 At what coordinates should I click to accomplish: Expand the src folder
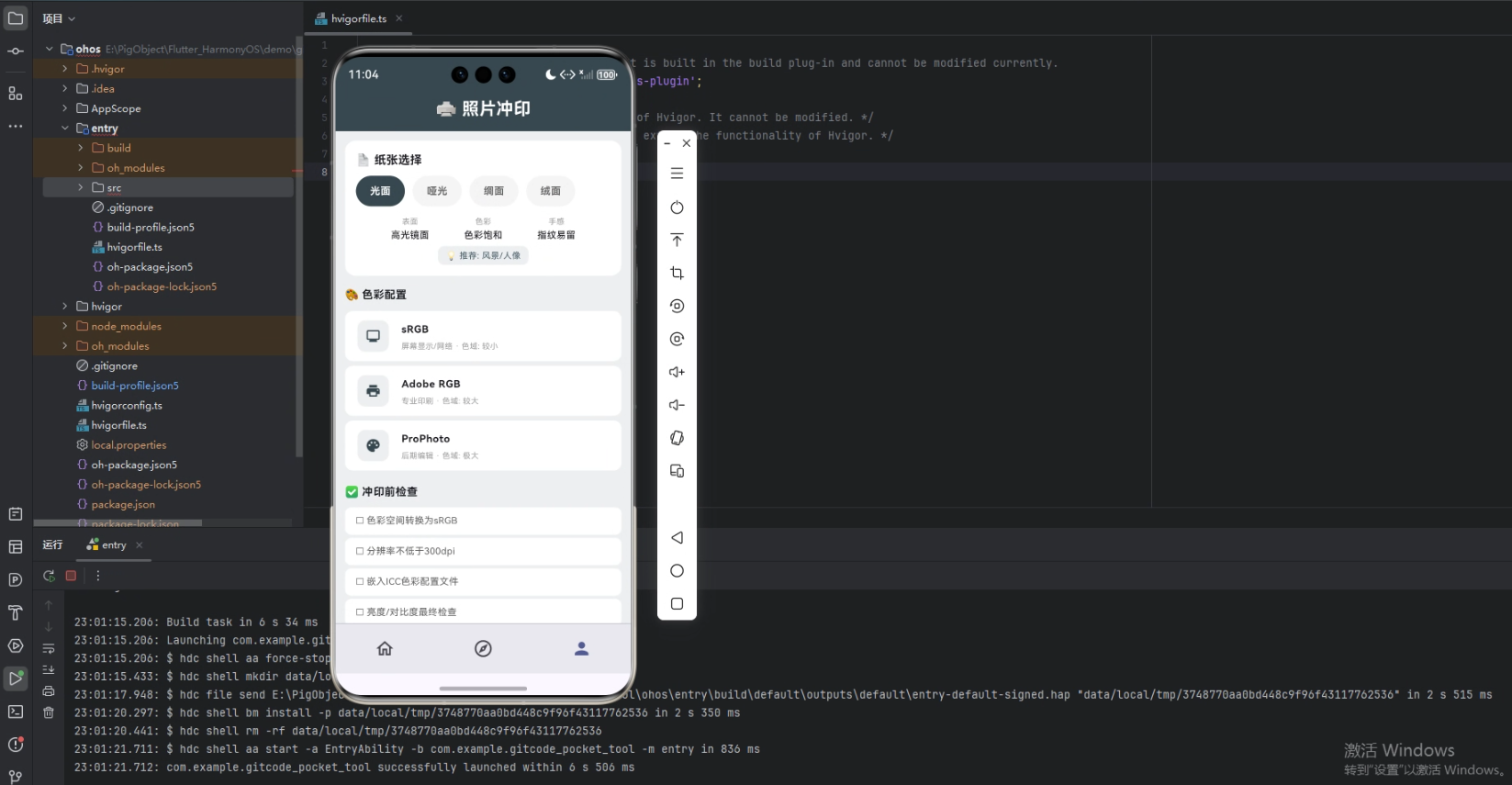pyautogui.click(x=81, y=187)
